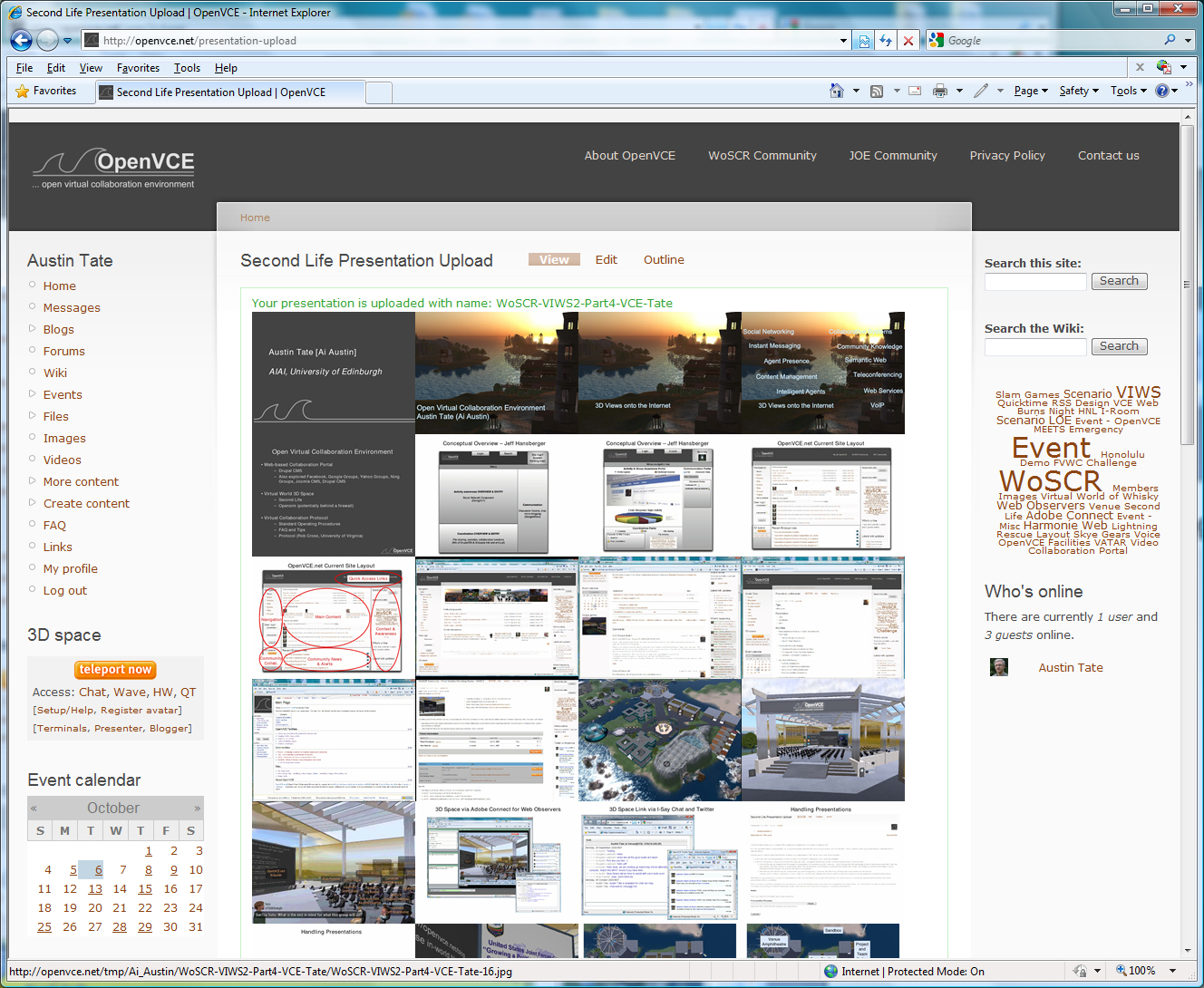Screen dimensions: 1204x988
Task: Click the Google search provider icon
Action: pos(937,41)
